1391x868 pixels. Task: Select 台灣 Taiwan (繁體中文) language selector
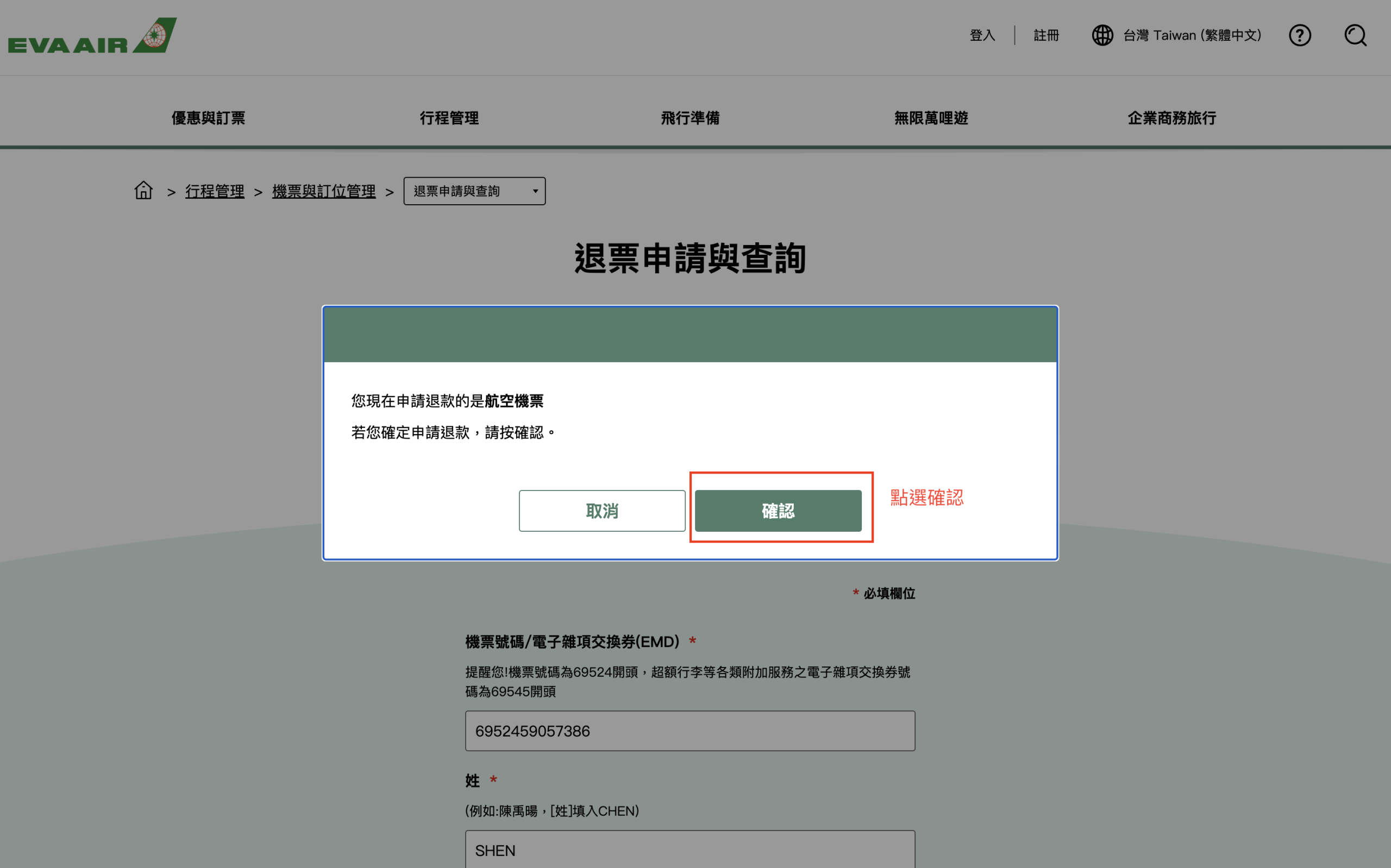[1192, 36]
